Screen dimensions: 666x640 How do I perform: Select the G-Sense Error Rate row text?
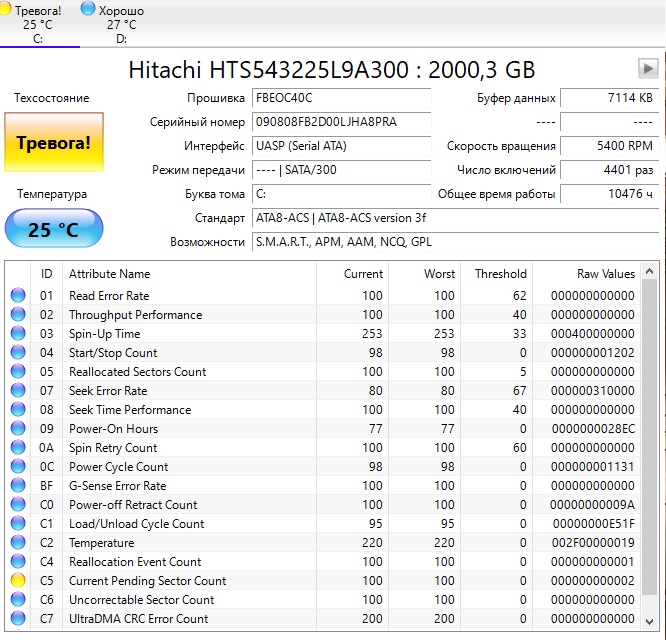(117, 486)
